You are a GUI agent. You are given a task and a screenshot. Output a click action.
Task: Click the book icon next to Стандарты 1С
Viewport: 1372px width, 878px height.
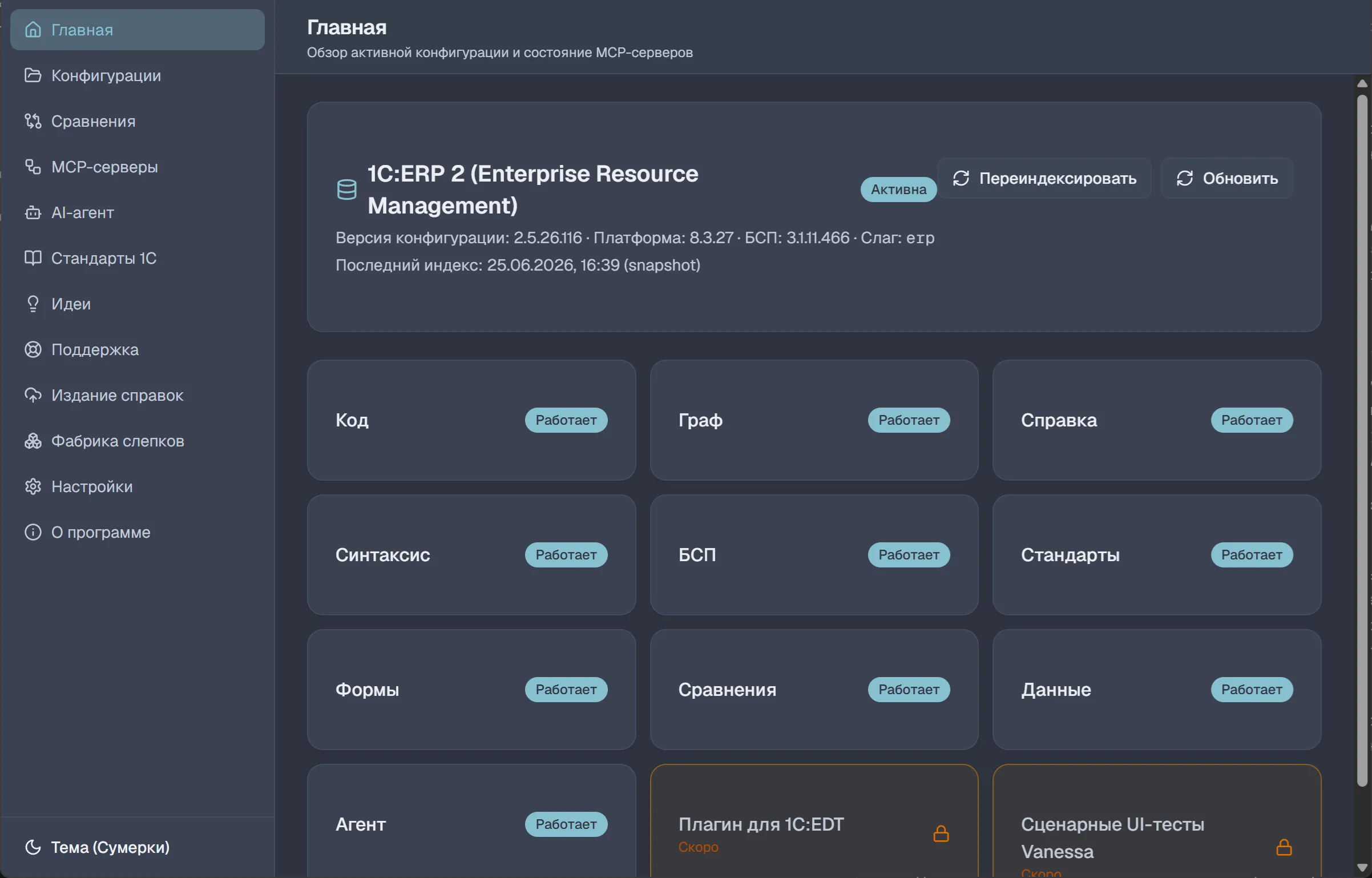(33, 258)
